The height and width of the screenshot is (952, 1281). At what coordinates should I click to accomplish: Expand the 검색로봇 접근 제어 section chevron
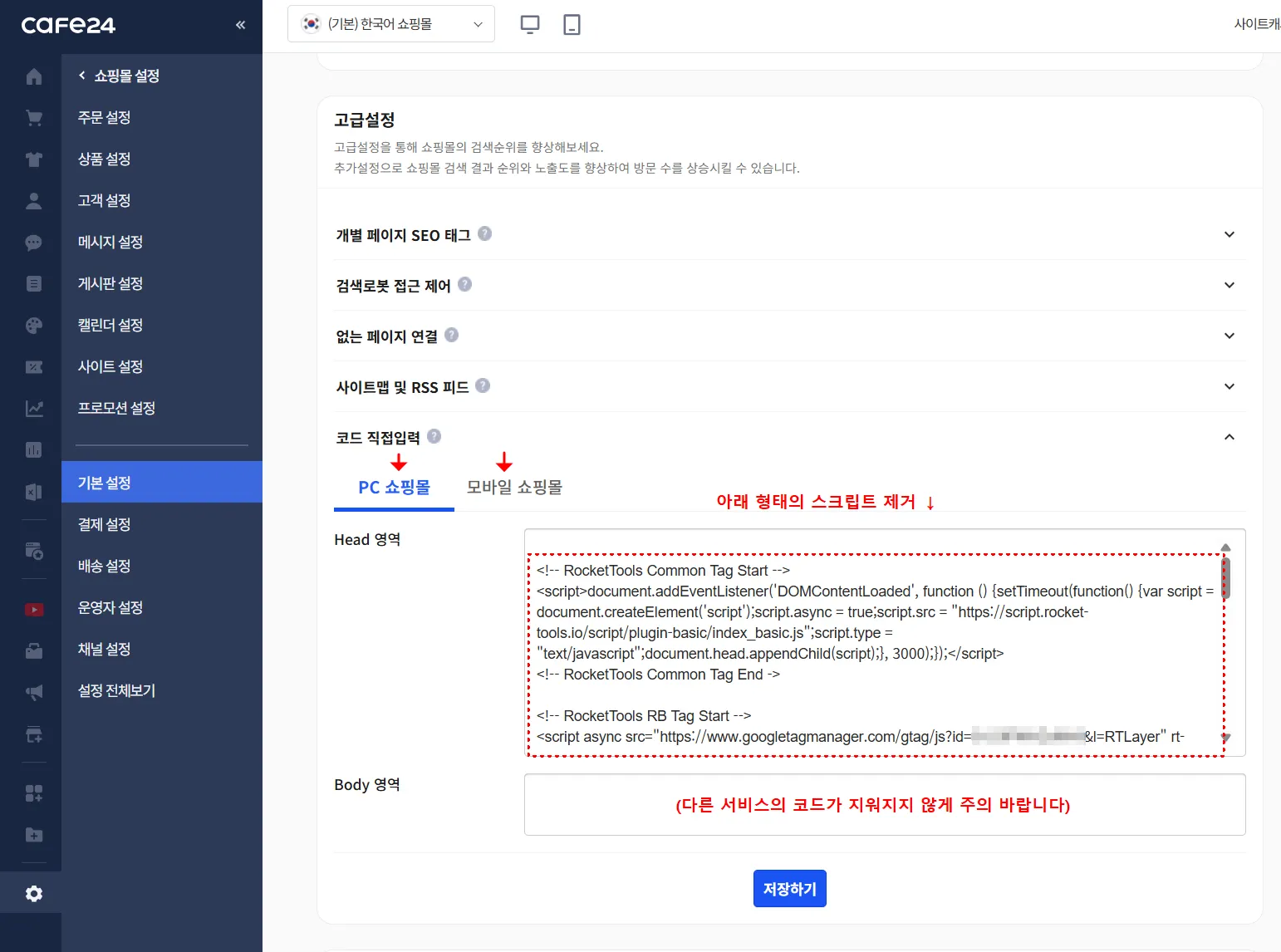pos(1229,285)
